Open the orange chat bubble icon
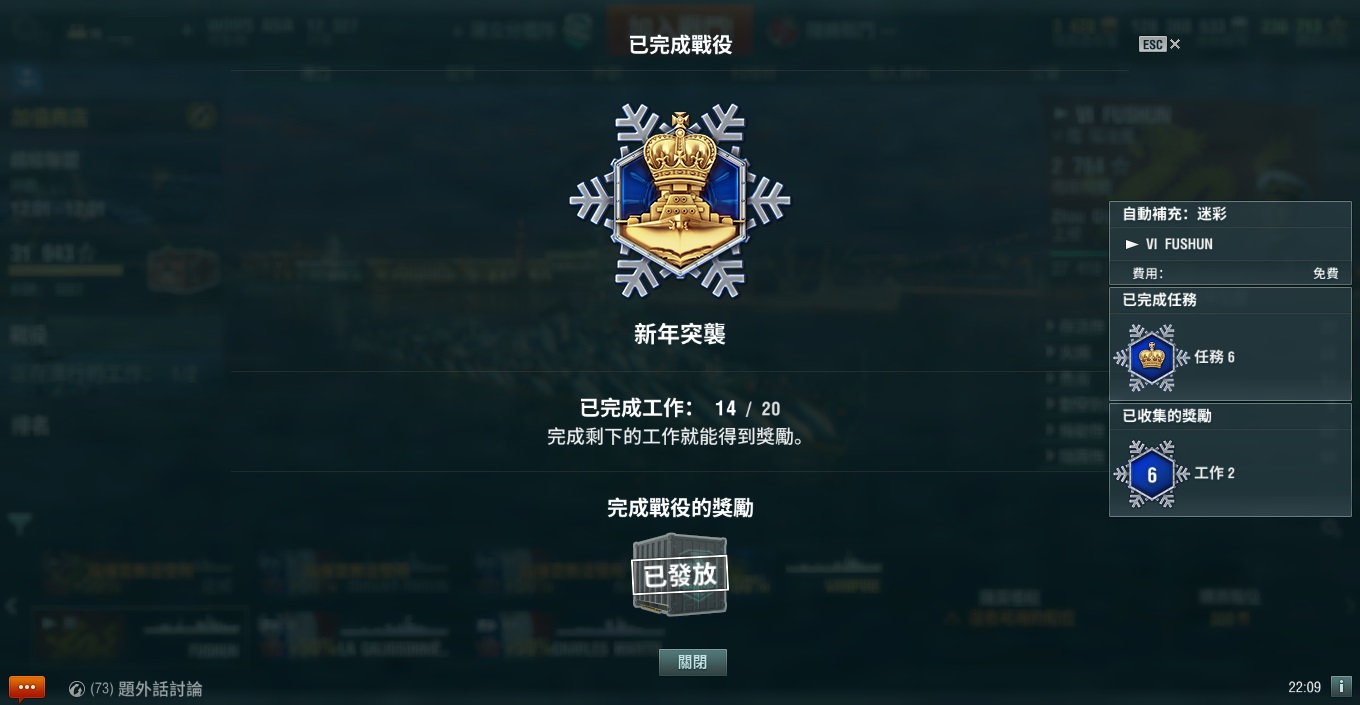This screenshot has width=1360, height=705. click(26, 688)
